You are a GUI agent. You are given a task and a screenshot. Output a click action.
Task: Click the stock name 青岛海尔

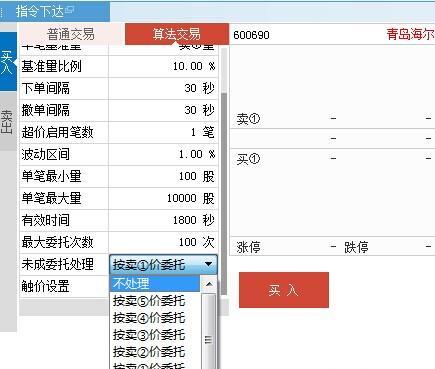[411, 34]
